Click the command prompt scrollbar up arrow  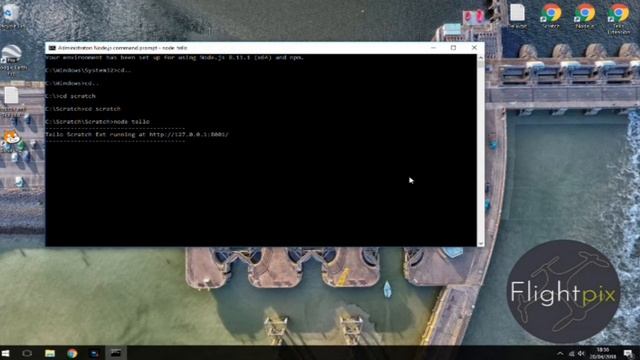pos(480,58)
